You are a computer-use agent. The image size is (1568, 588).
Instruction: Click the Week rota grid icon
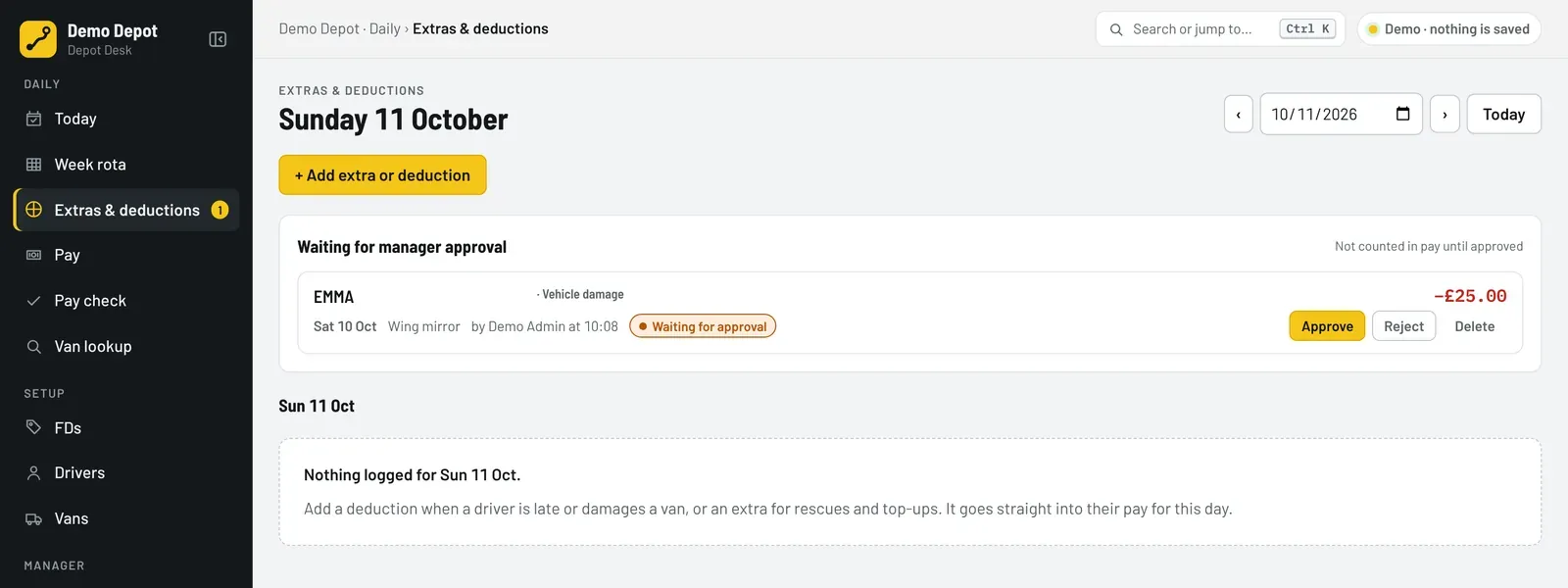(33, 165)
